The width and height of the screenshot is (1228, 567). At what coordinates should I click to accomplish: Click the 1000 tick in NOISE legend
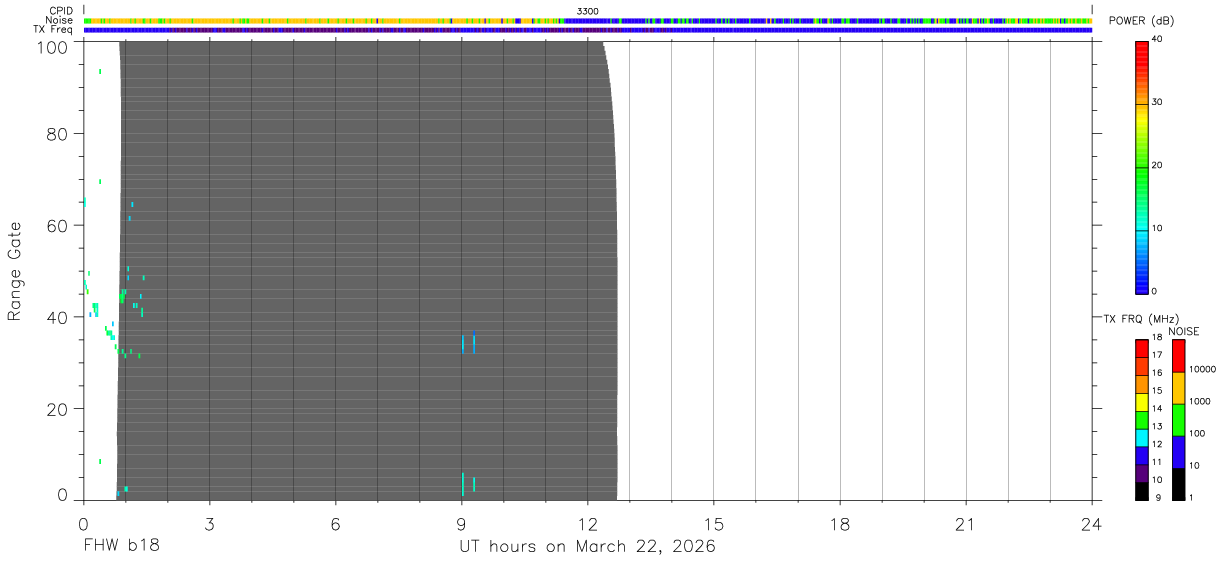click(x=1200, y=401)
